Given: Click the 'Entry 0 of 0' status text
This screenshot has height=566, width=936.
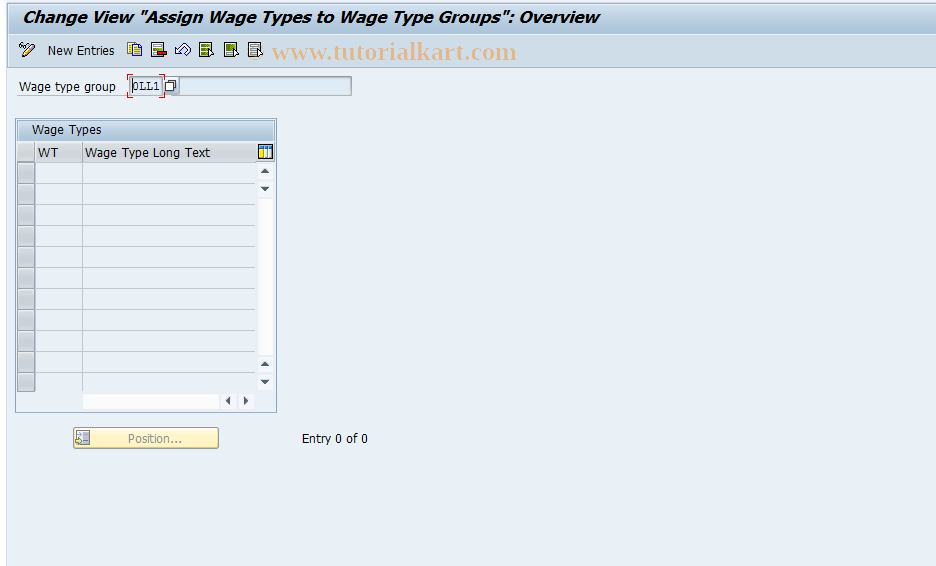Looking at the screenshot, I should [335, 439].
